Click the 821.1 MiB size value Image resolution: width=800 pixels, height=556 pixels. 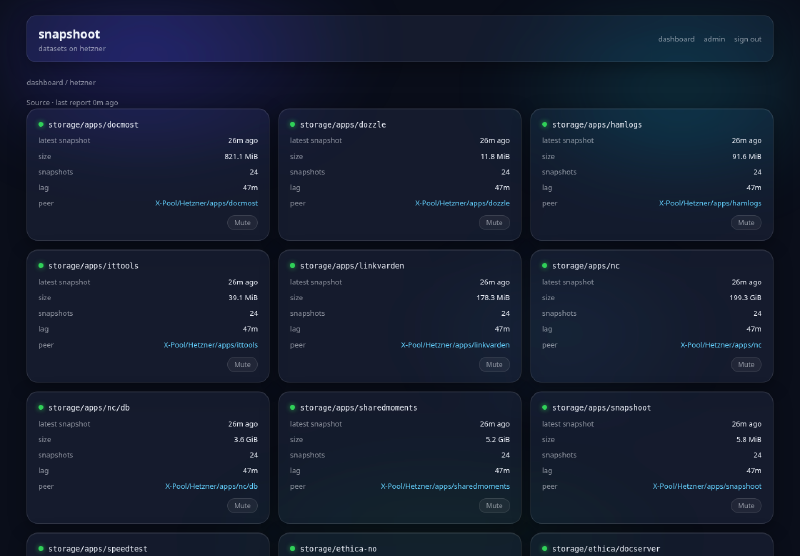[241, 157]
